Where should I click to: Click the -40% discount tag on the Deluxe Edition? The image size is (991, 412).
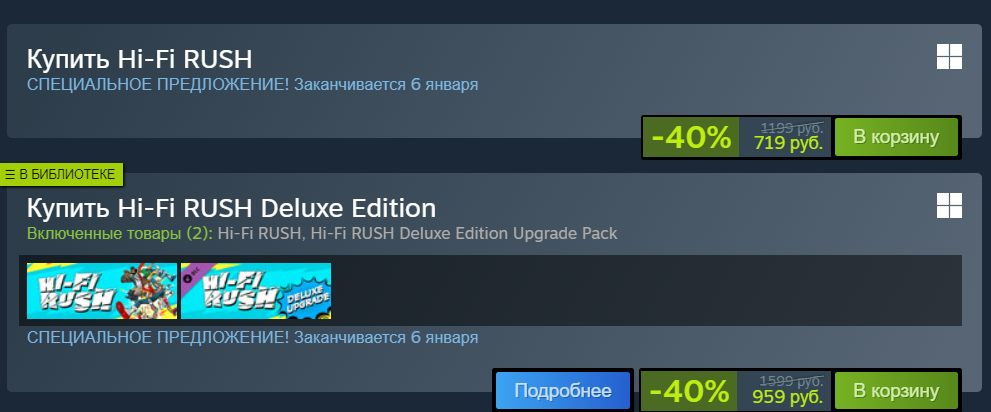[690, 391]
